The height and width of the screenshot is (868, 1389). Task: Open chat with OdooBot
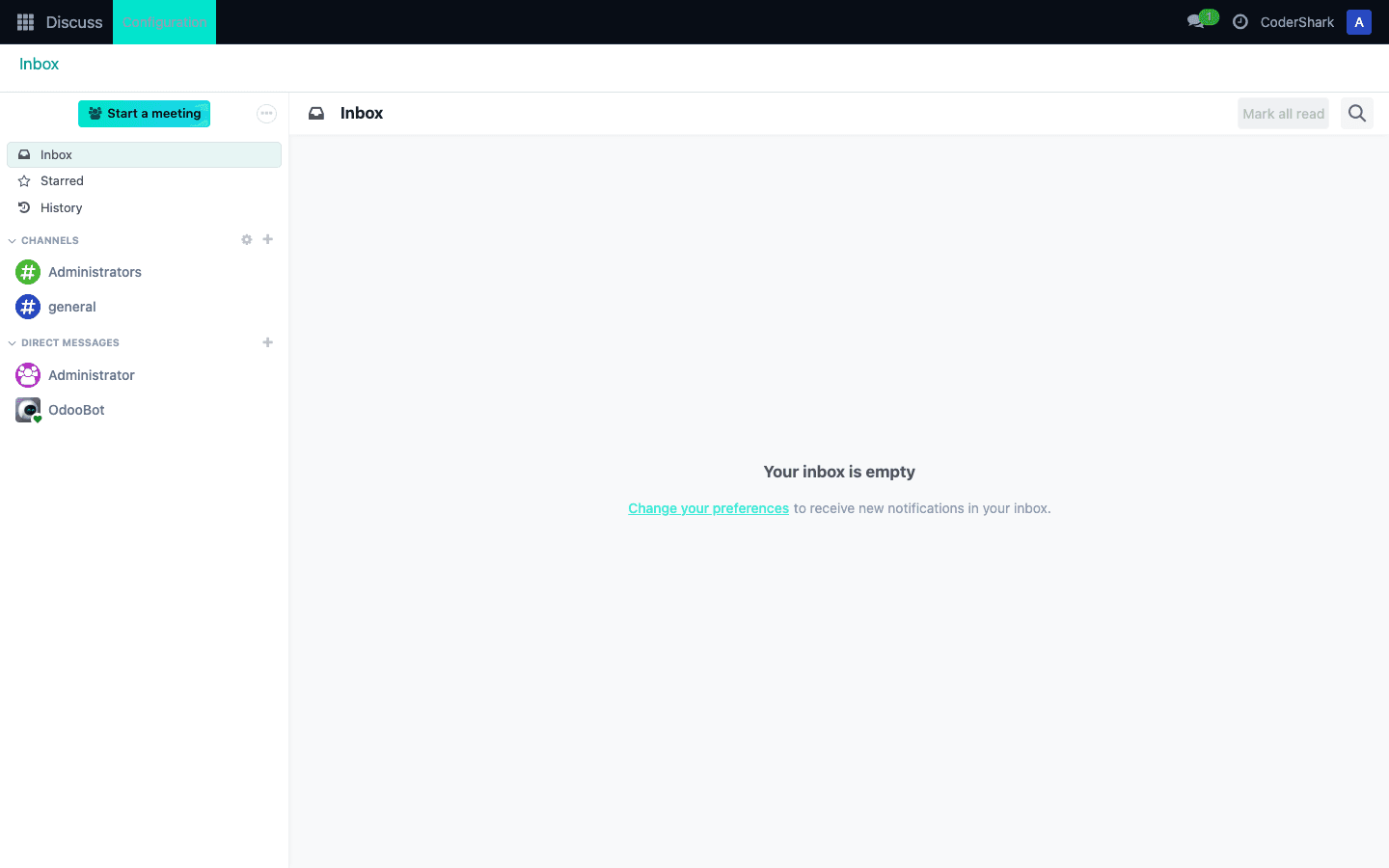(x=144, y=410)
